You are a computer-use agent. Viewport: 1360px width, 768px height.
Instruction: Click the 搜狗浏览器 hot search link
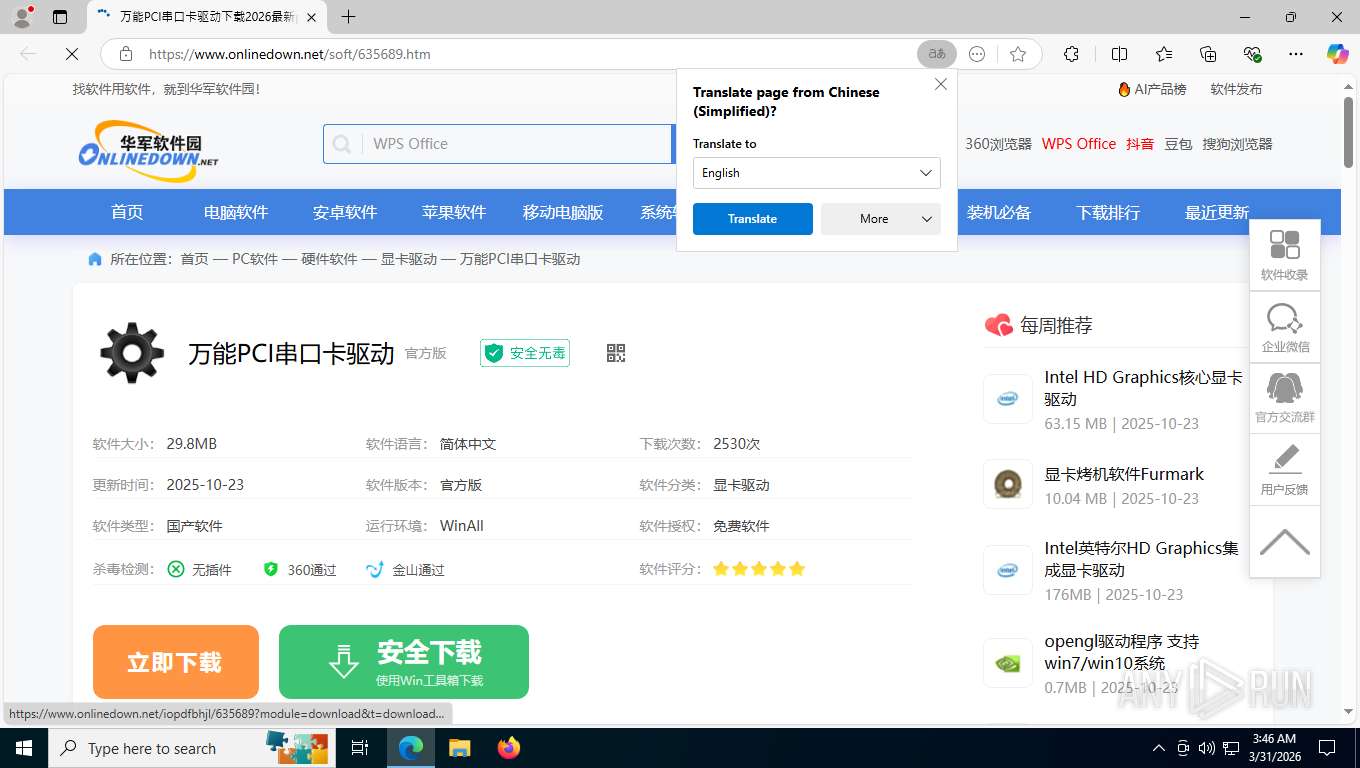(x=1237, y=144)
